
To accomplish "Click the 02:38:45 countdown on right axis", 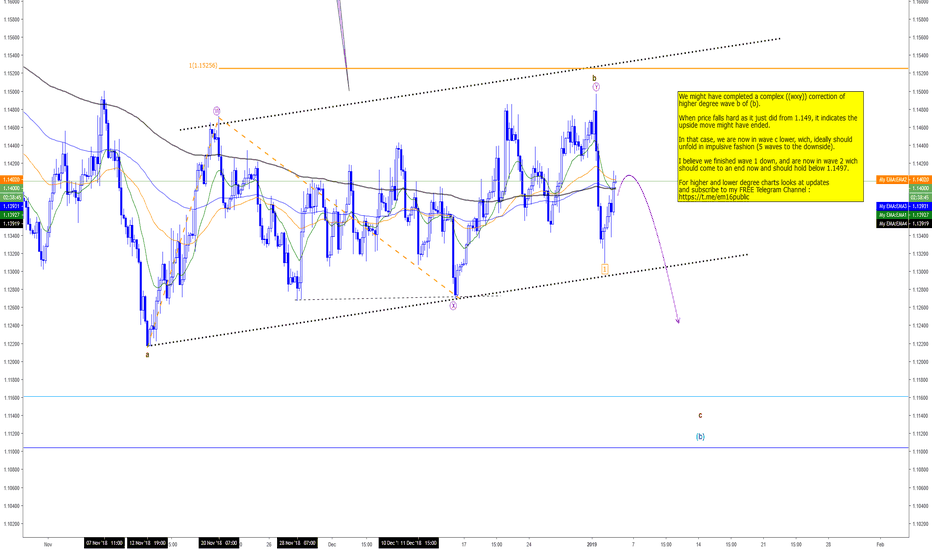I will tap(920, 197).
